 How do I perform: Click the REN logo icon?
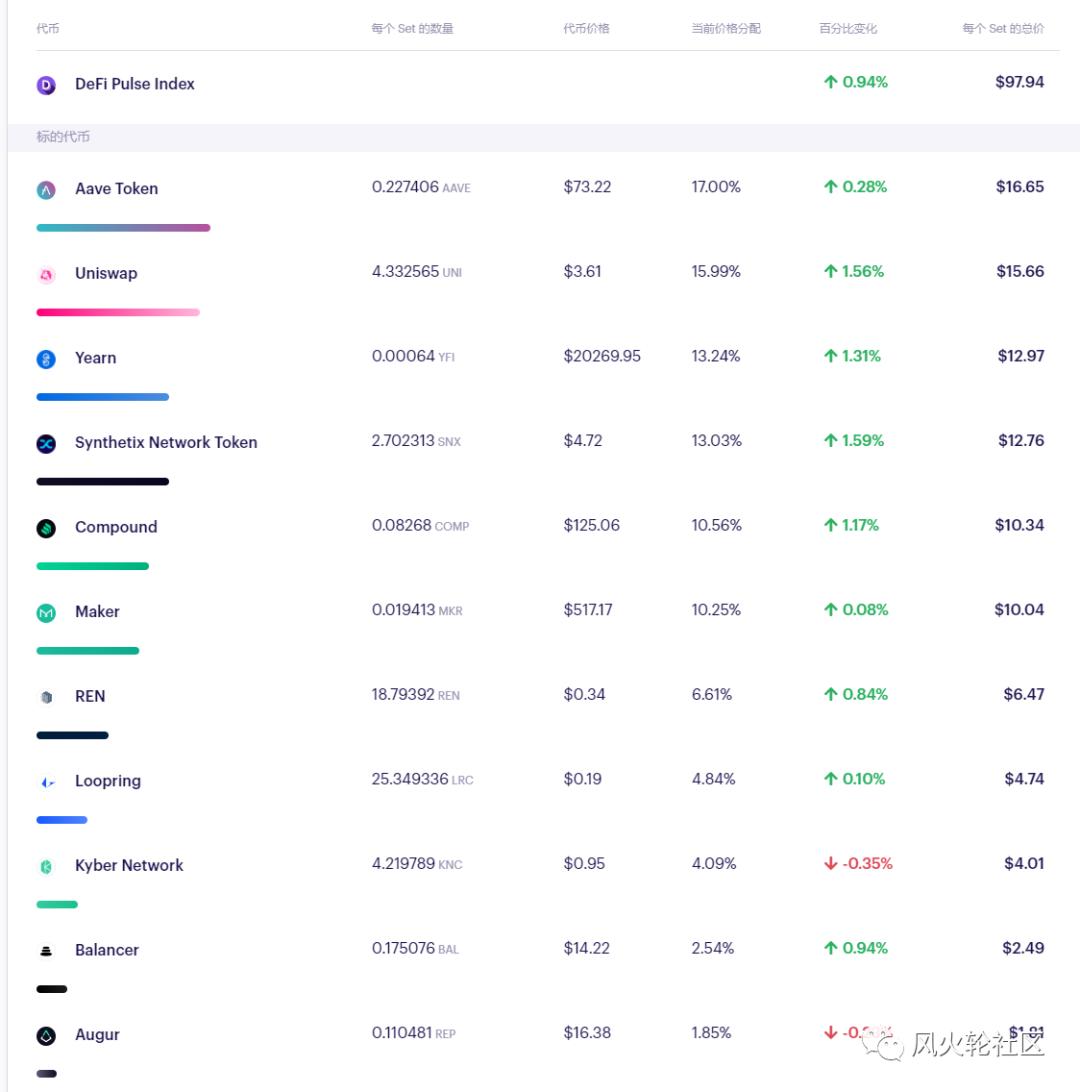tap(46, 697)
